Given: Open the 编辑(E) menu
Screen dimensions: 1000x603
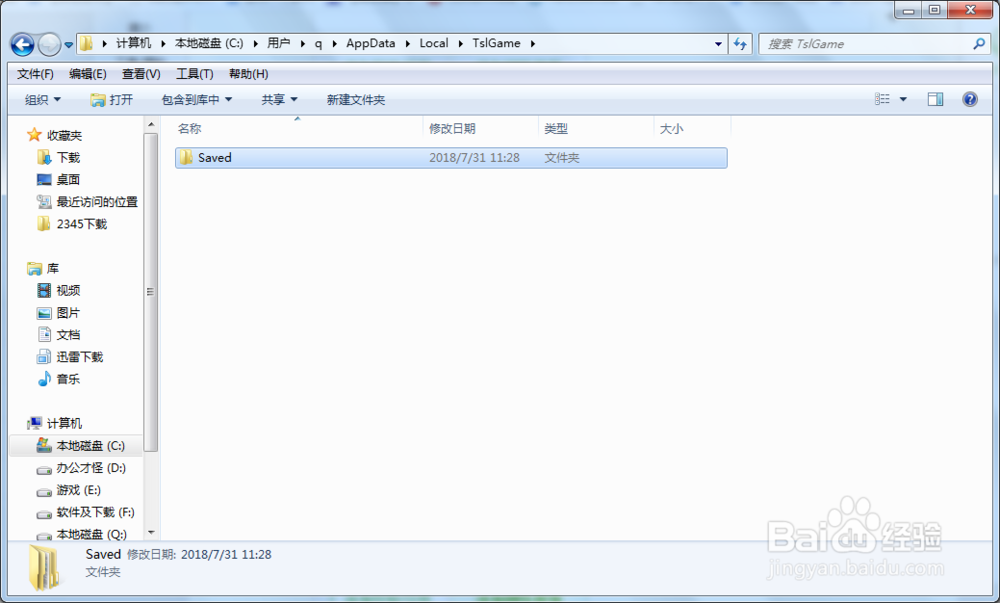Looking at the screenshot, I should [87, 74].
